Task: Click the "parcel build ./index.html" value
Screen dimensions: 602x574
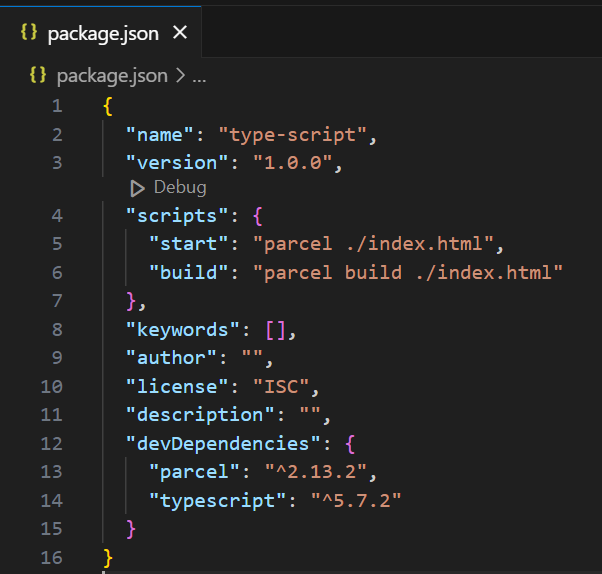Action: [x=408, y=273]
